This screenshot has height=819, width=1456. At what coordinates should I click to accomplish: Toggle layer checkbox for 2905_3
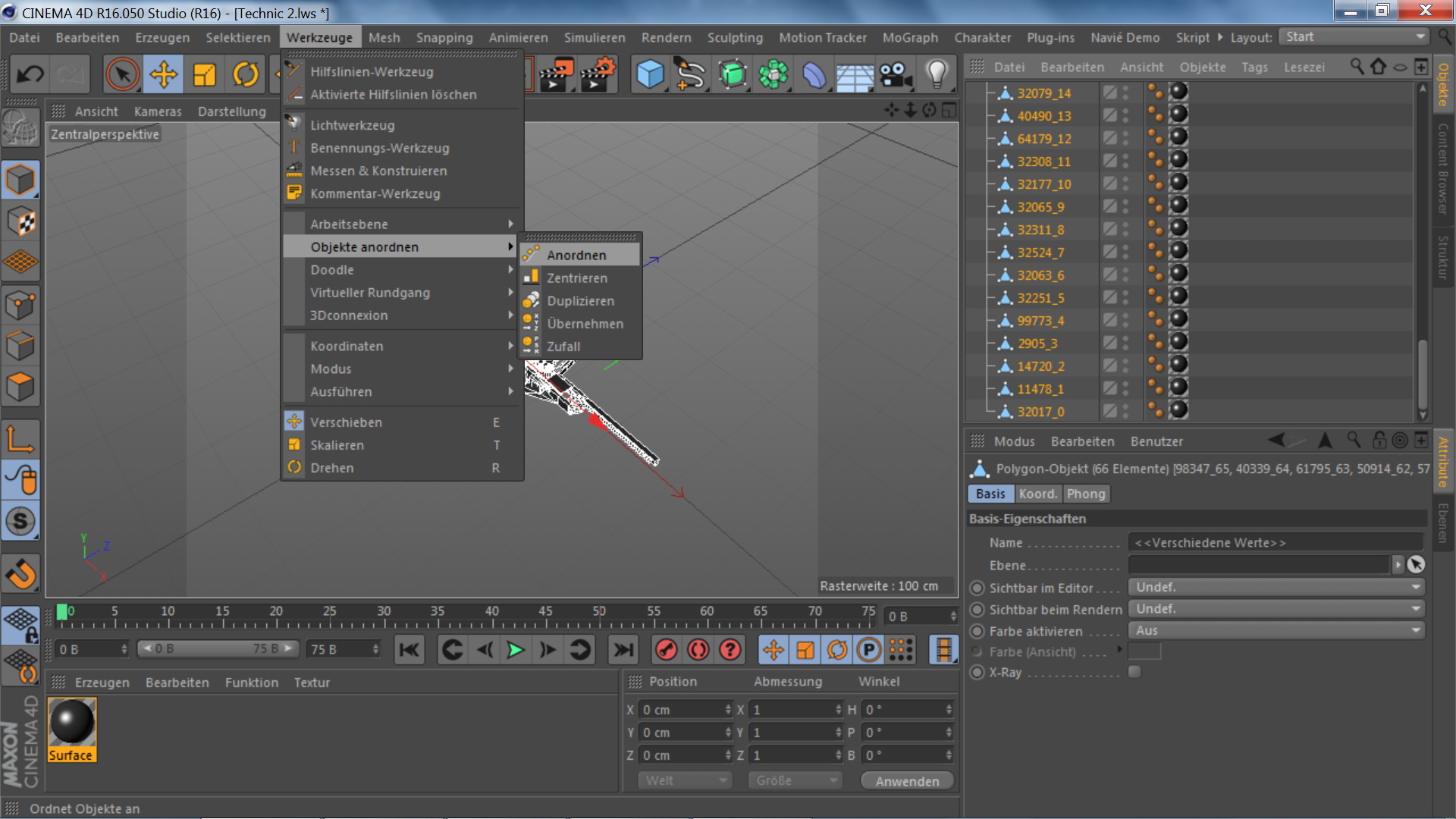pos(1109,343)
